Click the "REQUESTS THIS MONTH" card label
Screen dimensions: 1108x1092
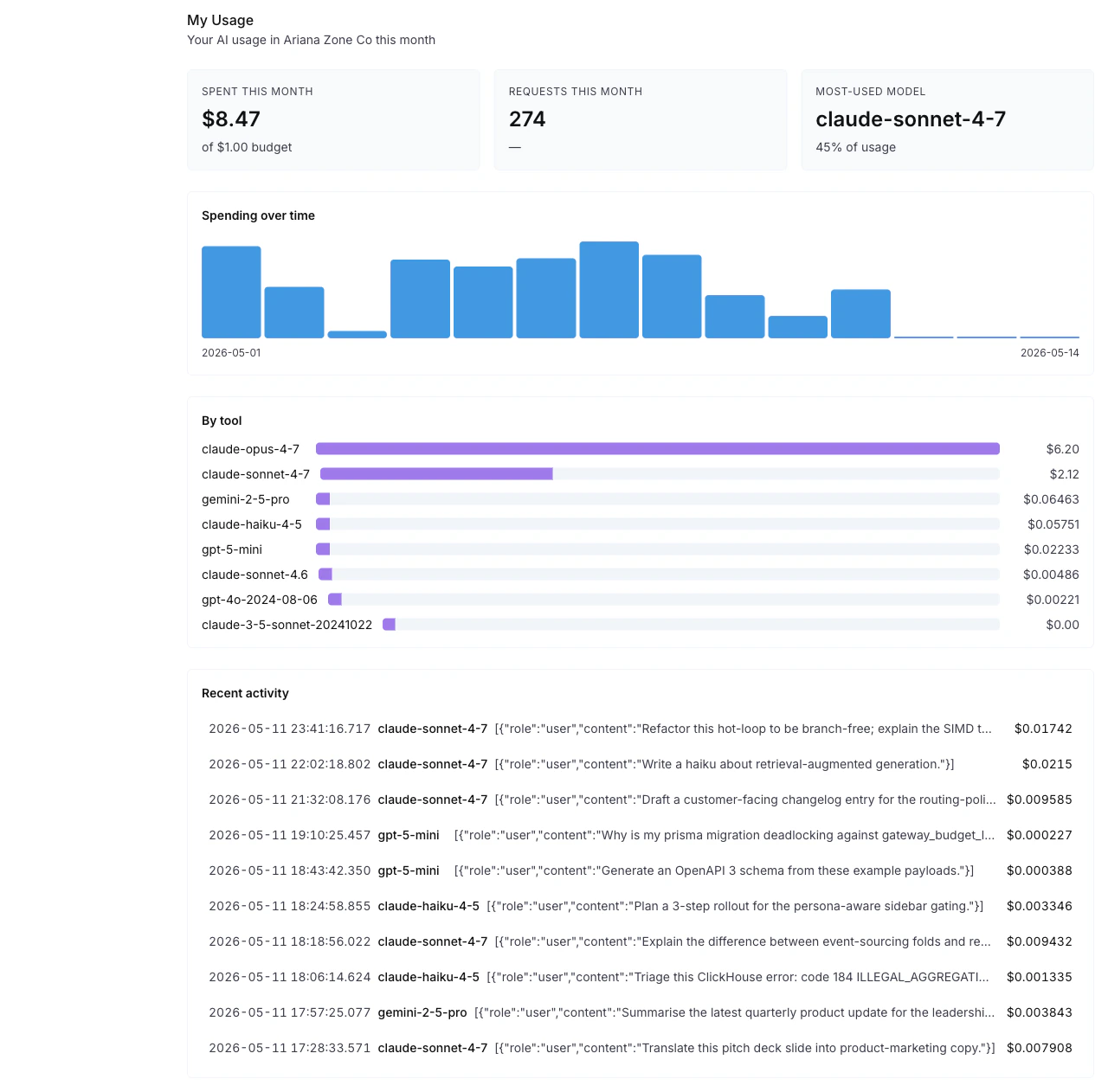(576, 92)
